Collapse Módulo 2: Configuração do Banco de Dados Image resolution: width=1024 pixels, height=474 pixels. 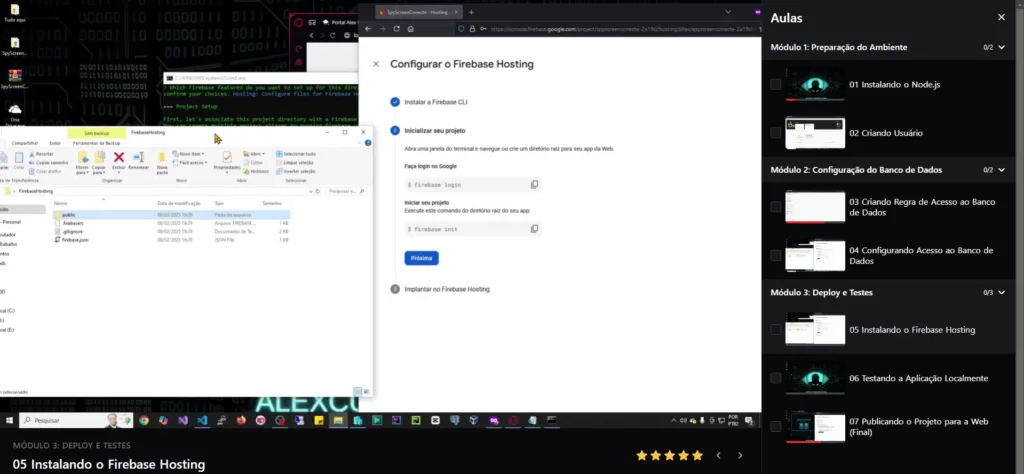[x=1002, y=170]
